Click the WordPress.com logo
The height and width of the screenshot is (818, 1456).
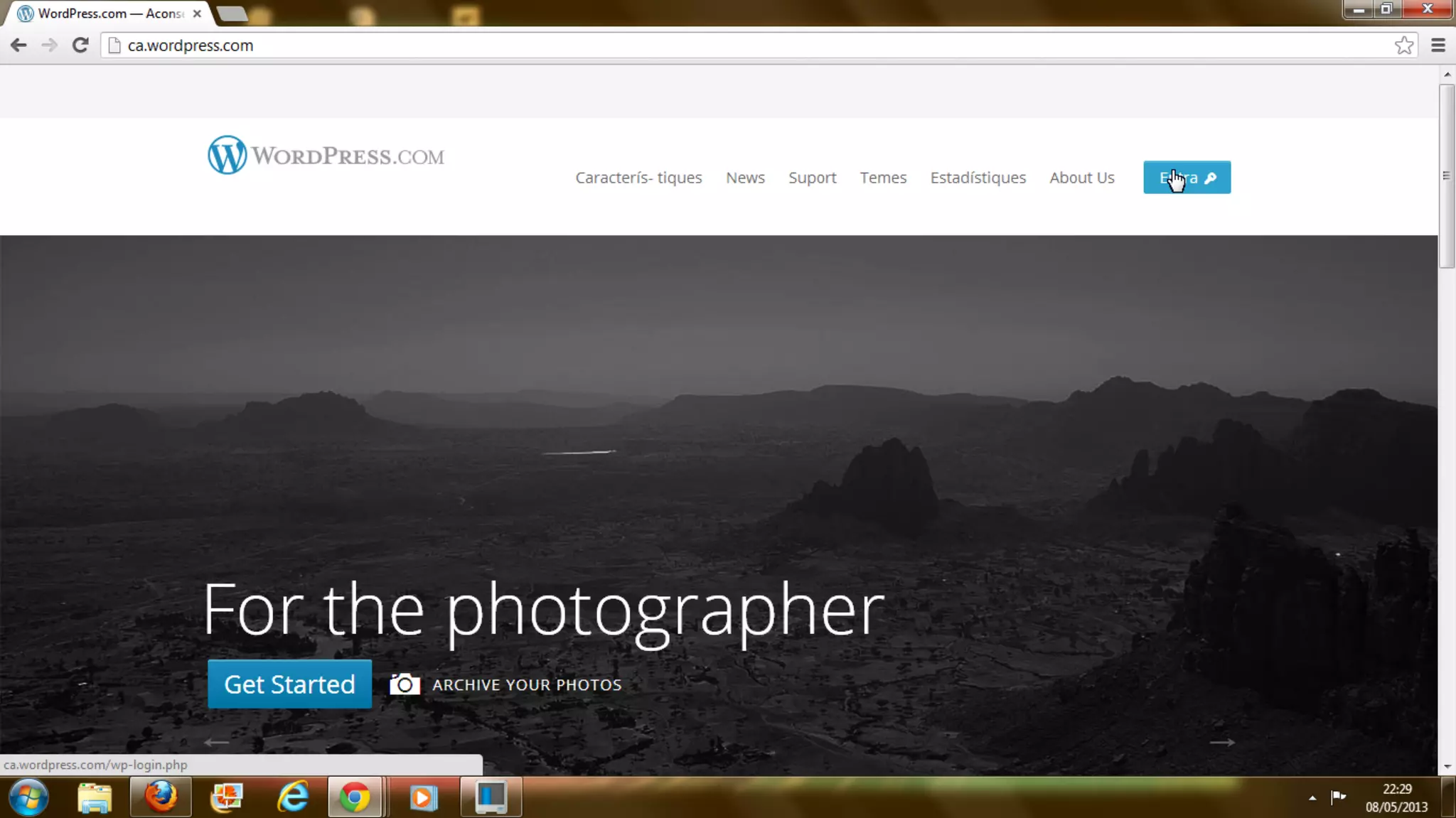[x=326, y=155]
